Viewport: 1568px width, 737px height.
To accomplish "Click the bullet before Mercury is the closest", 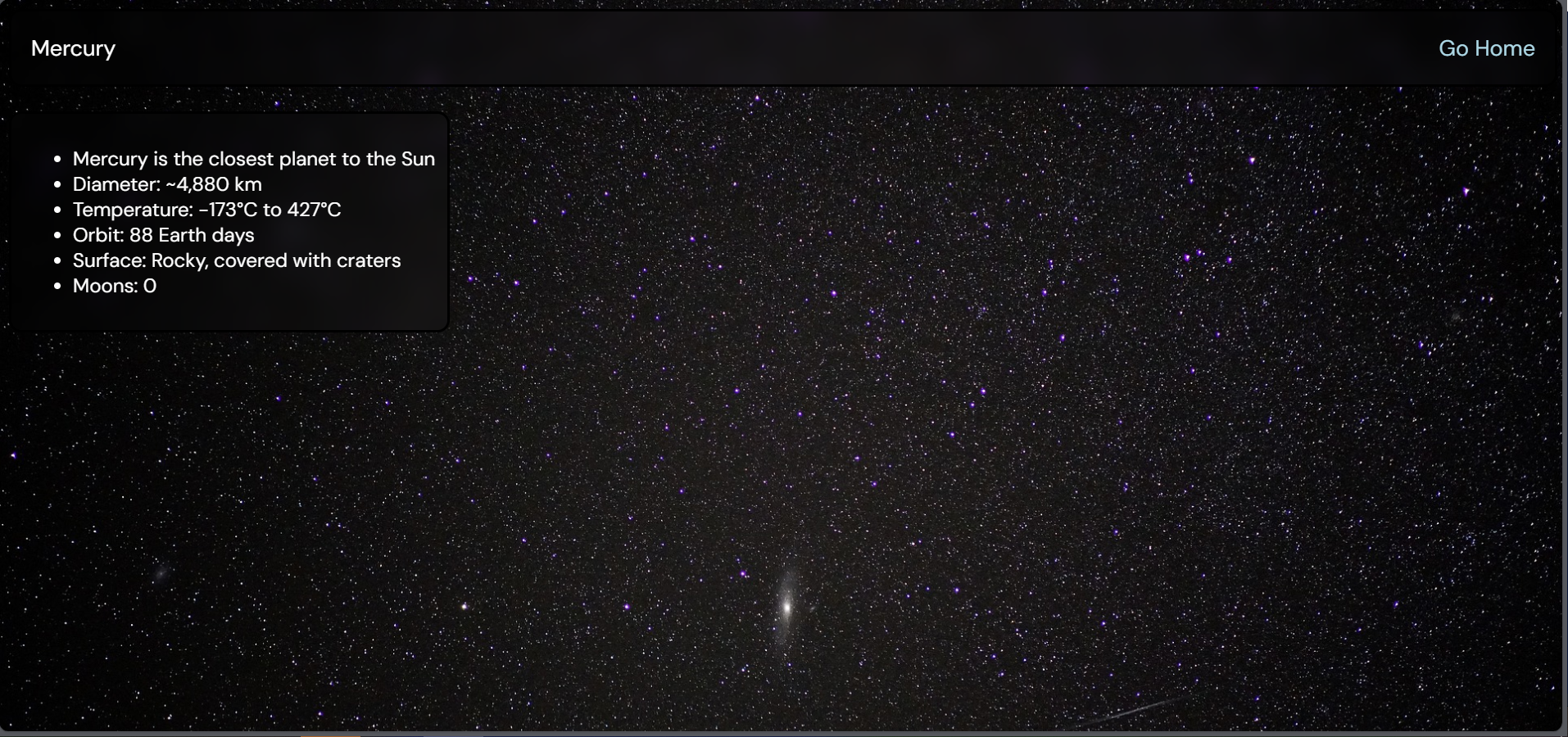I will (x=57, y=160).
